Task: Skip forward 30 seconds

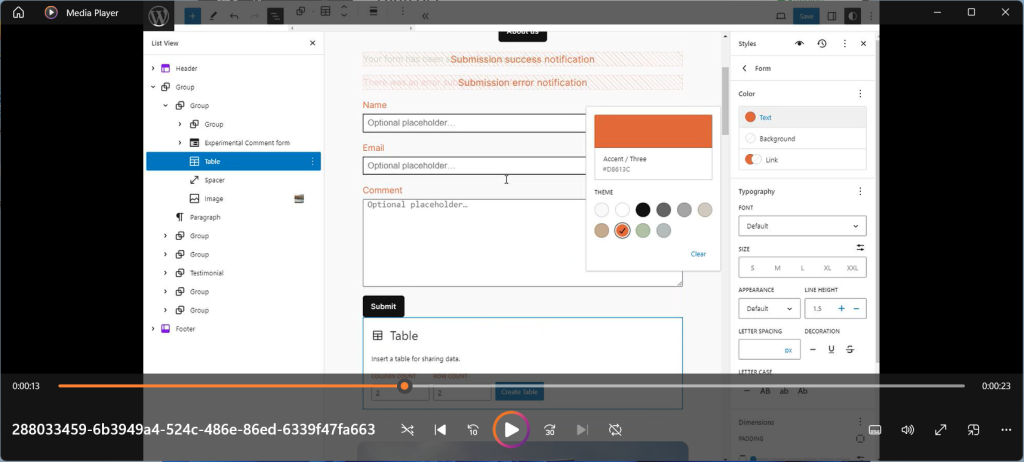Action: [x=549, y=430]
